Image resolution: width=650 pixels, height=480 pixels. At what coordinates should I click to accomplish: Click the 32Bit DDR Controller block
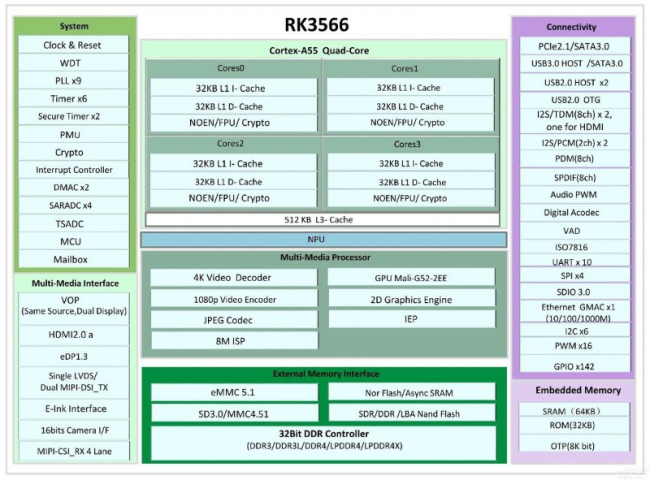pyautogui.click(x=323, y=443)
